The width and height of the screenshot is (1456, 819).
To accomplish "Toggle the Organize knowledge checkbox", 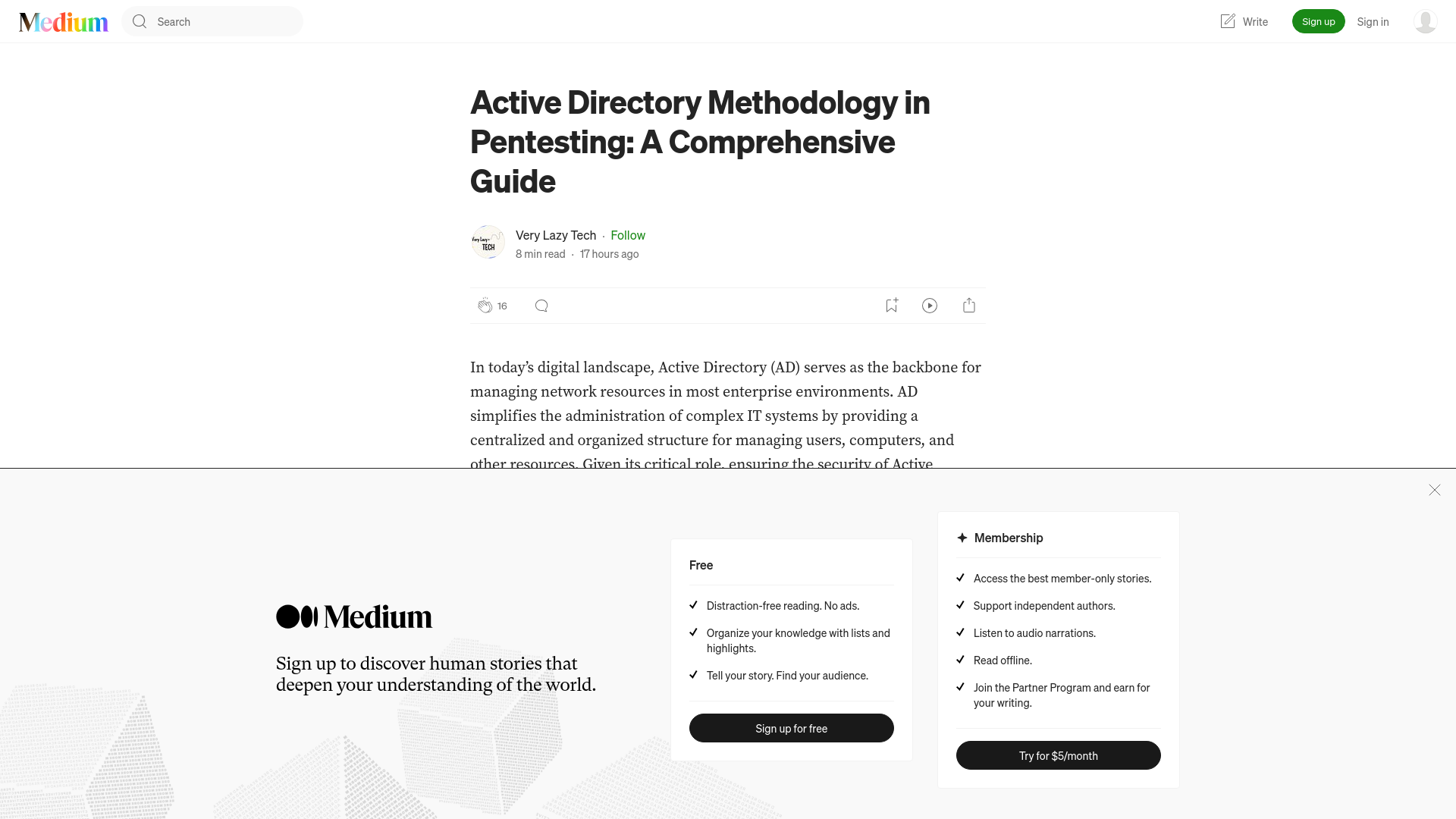I will tap(694, 632).
